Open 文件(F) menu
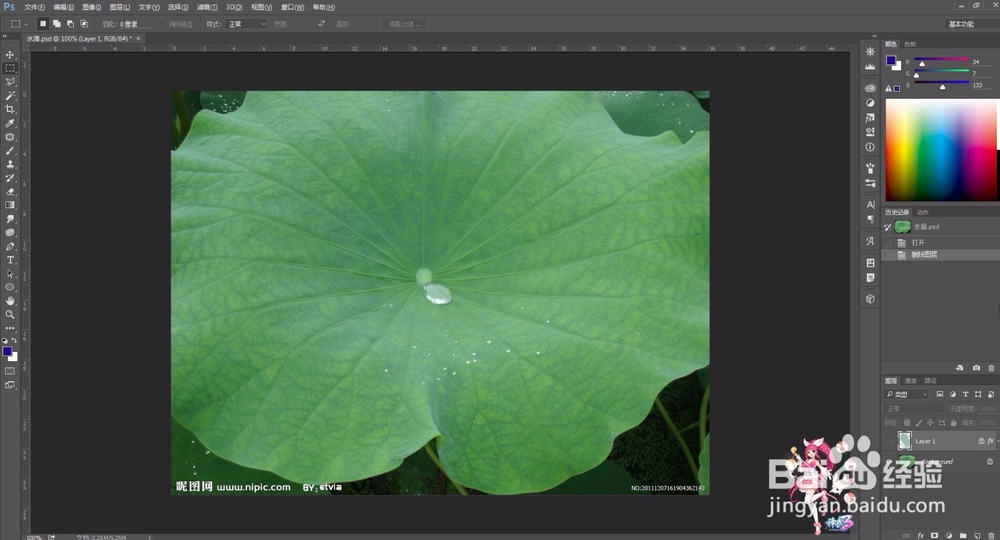 pos(34,7)
